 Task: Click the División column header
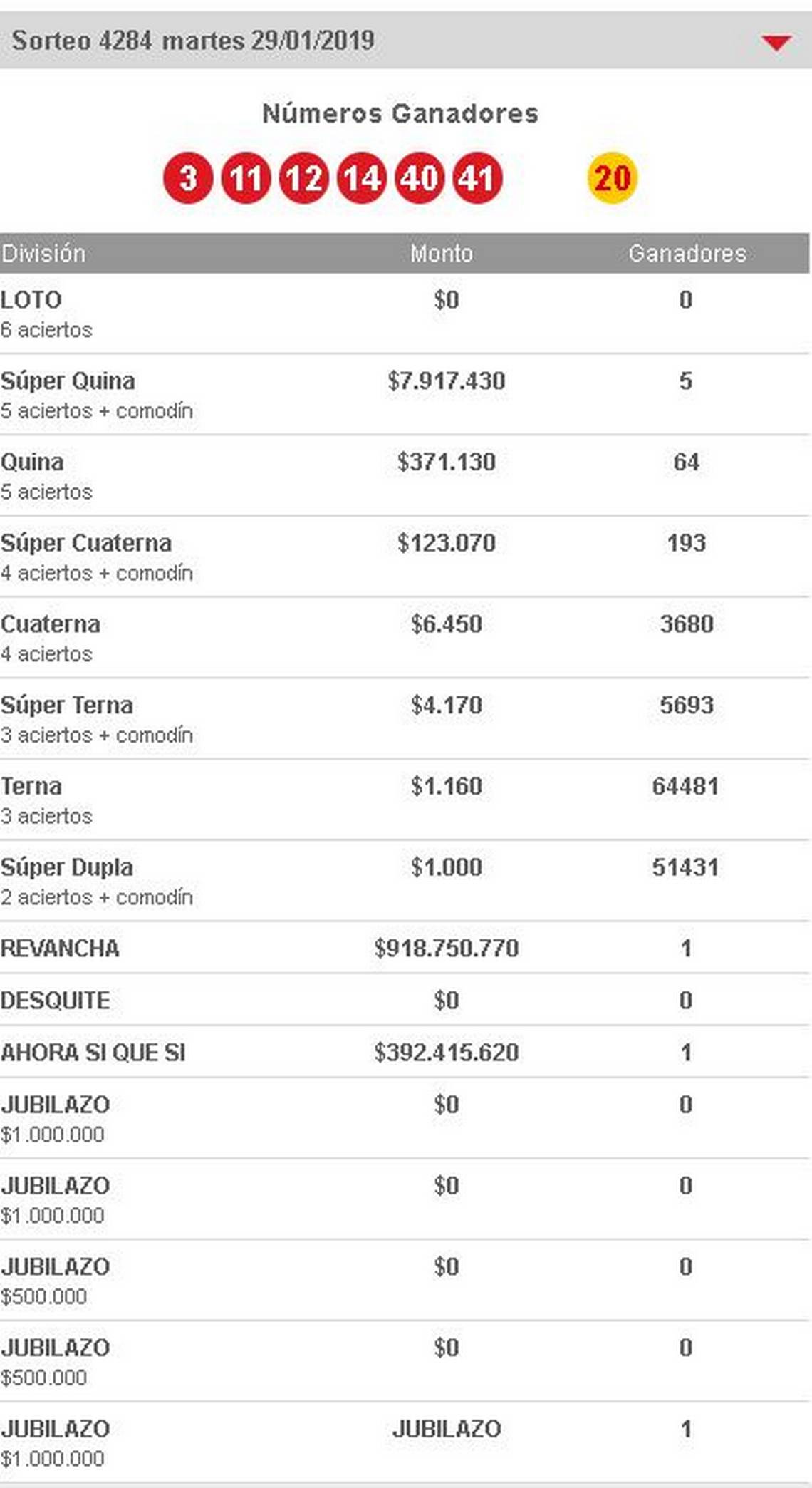pyautogui.click(x=43, y=254)
